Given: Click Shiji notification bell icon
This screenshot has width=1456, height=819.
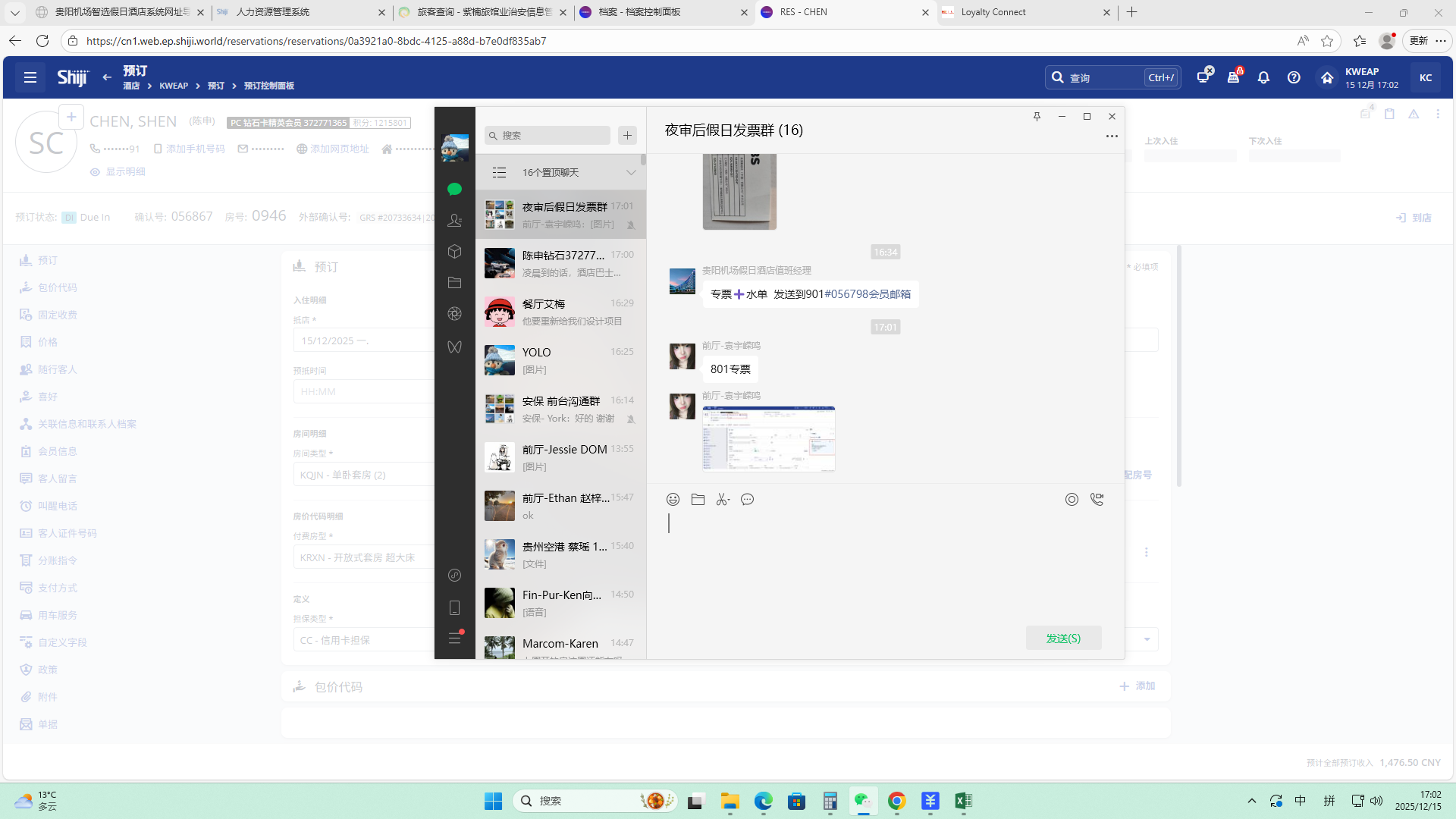Looking at the screenshot, I should point(1263,77).
